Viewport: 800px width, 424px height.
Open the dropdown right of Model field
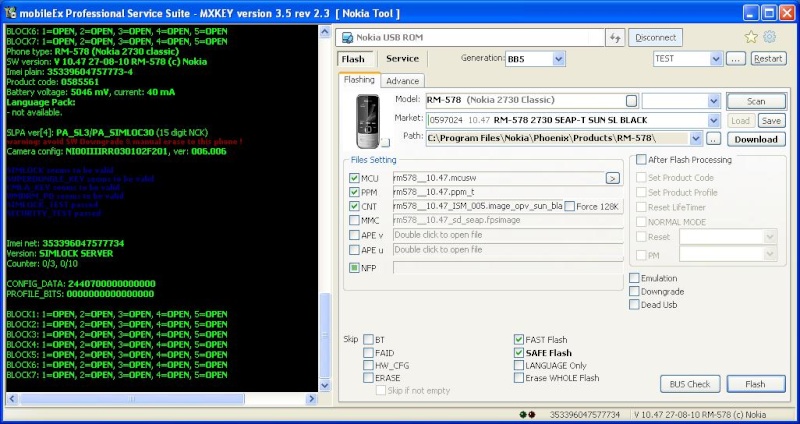point(714,101)
